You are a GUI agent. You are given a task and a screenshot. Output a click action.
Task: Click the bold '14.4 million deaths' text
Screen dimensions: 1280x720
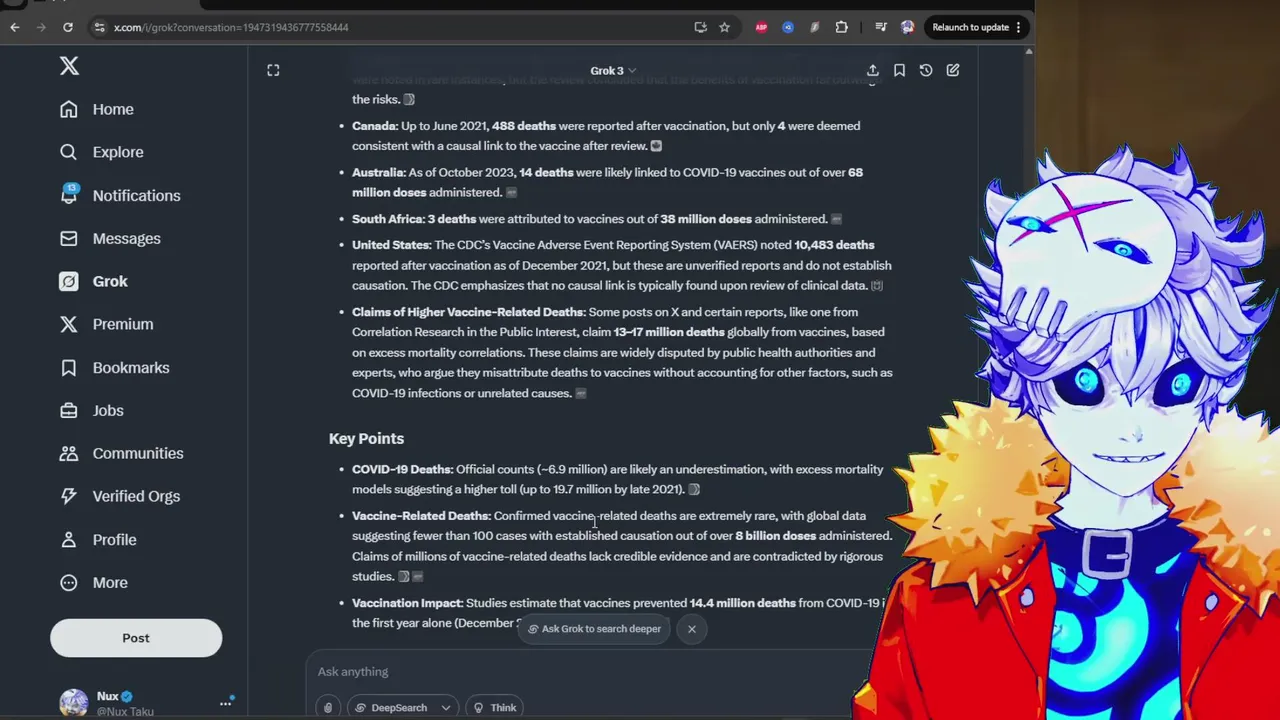tap(743, 603)
